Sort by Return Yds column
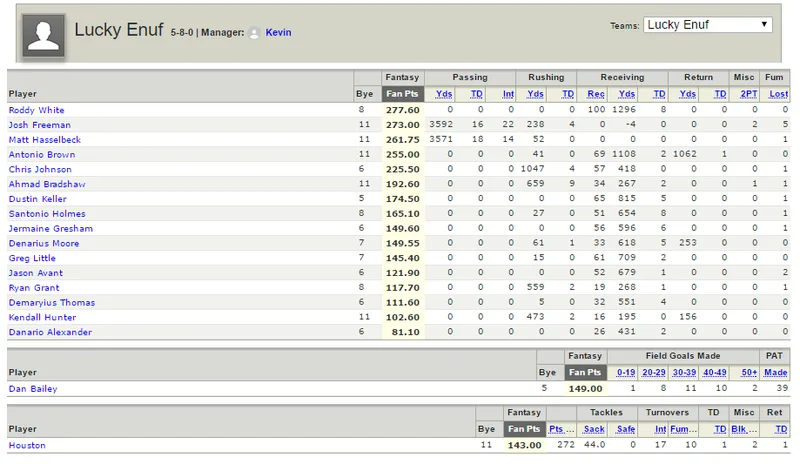 [688, 93]
